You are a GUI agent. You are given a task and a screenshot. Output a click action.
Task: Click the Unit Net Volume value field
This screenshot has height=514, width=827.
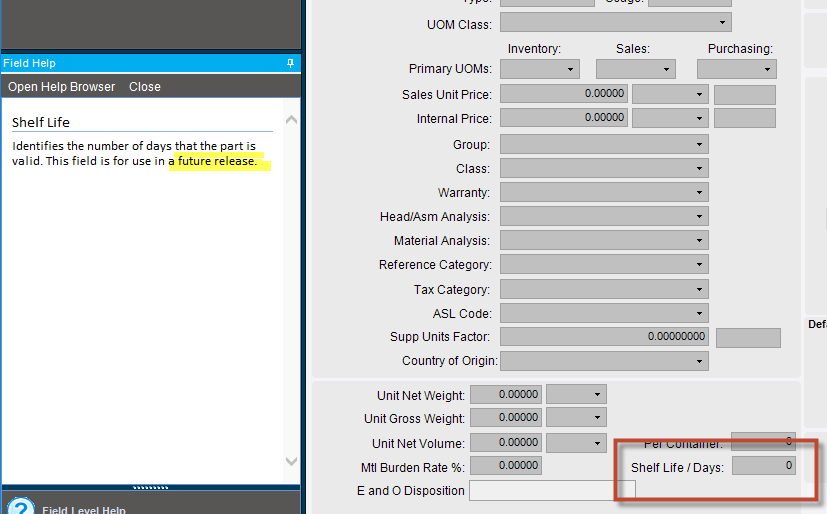pos(506,443)
